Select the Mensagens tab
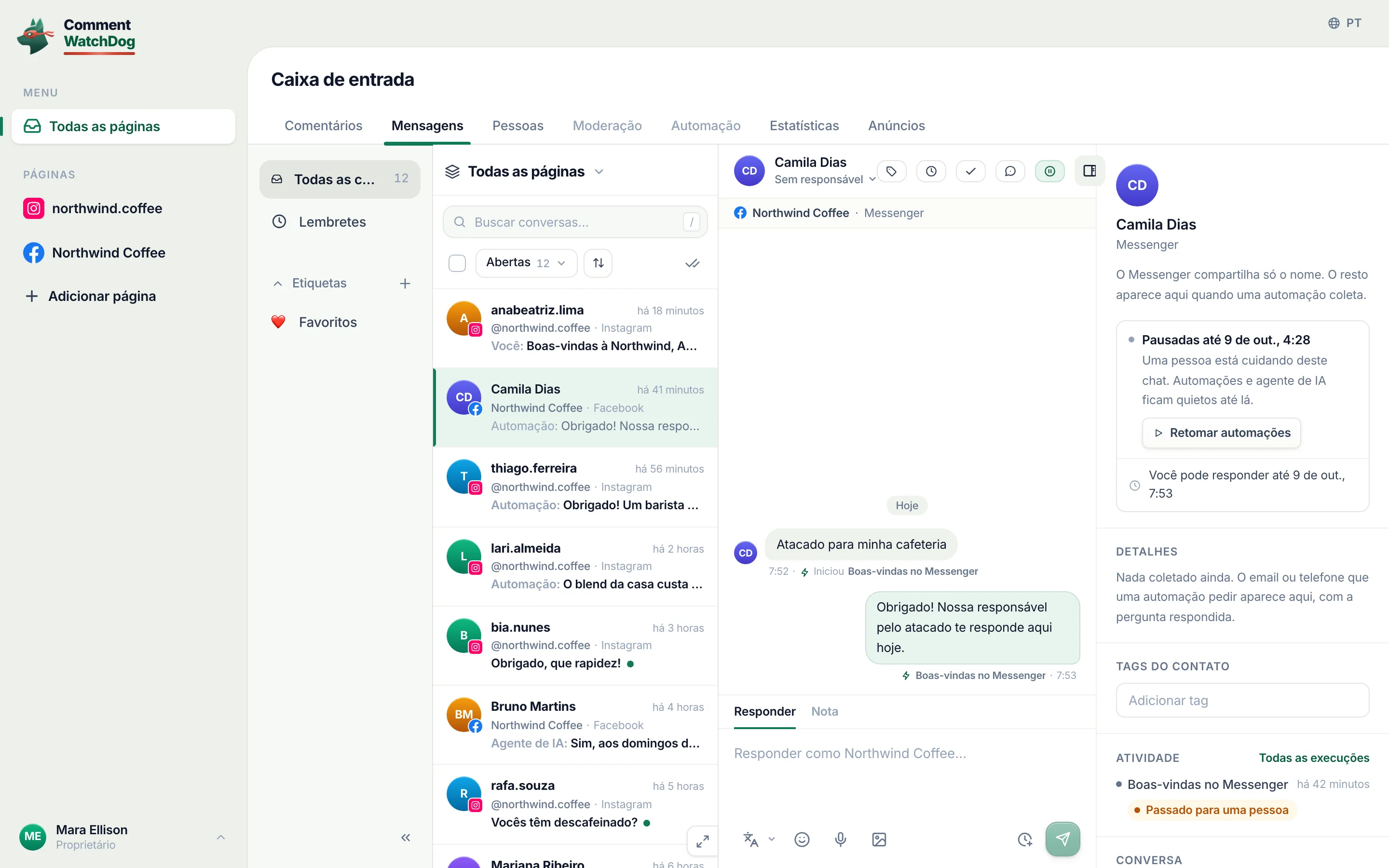 pos(427,126)
